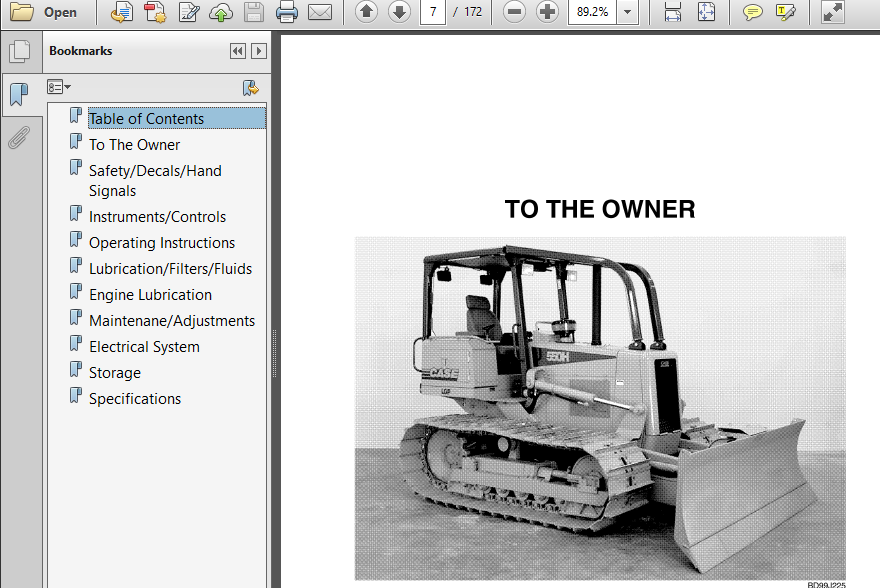Switch to Read mode full-screen icon
Viewport: 880px width, 588px height.
pyautogui.click(x=833, y=12)
